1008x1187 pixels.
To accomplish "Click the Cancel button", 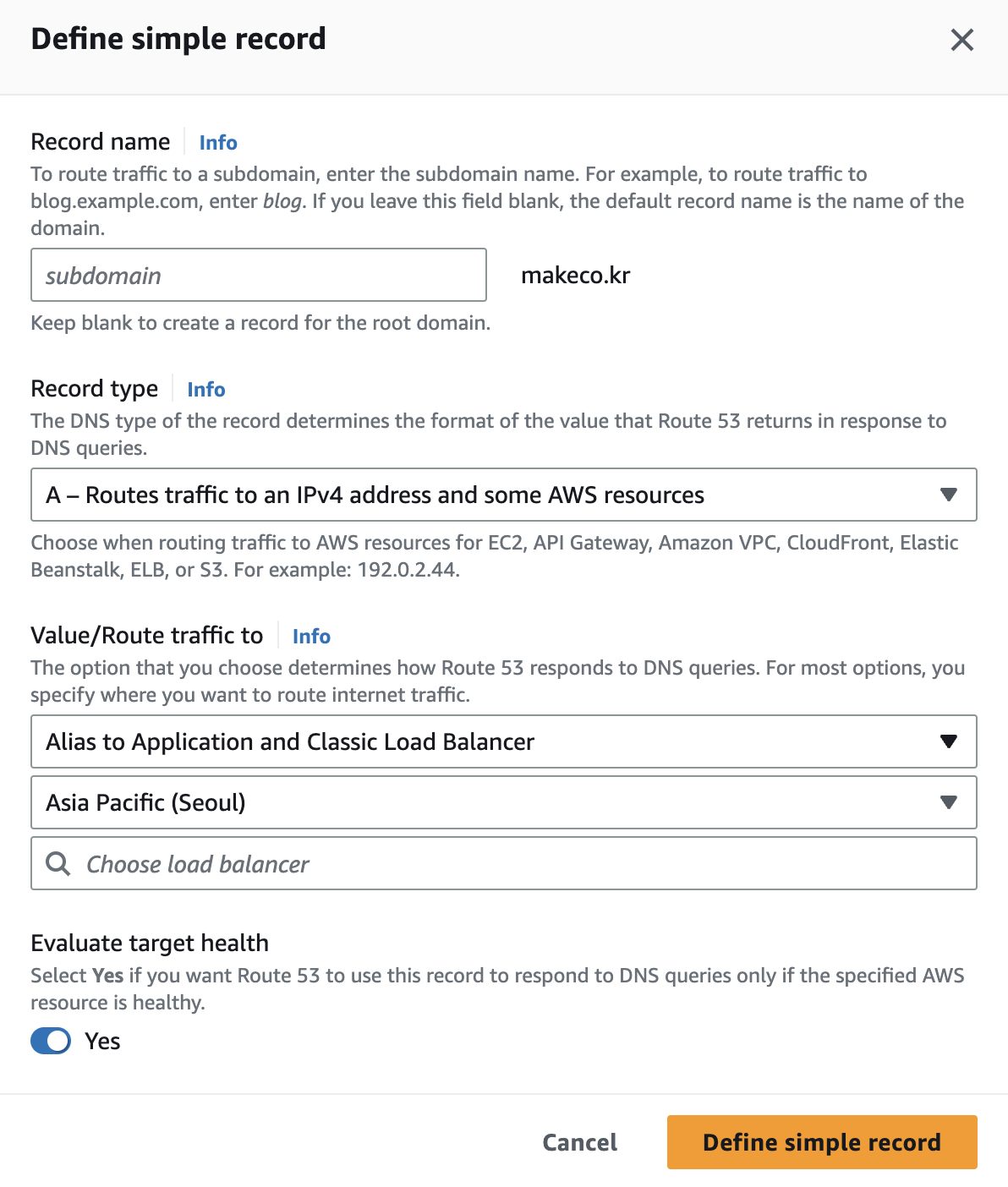I will tap(580, 1142).
